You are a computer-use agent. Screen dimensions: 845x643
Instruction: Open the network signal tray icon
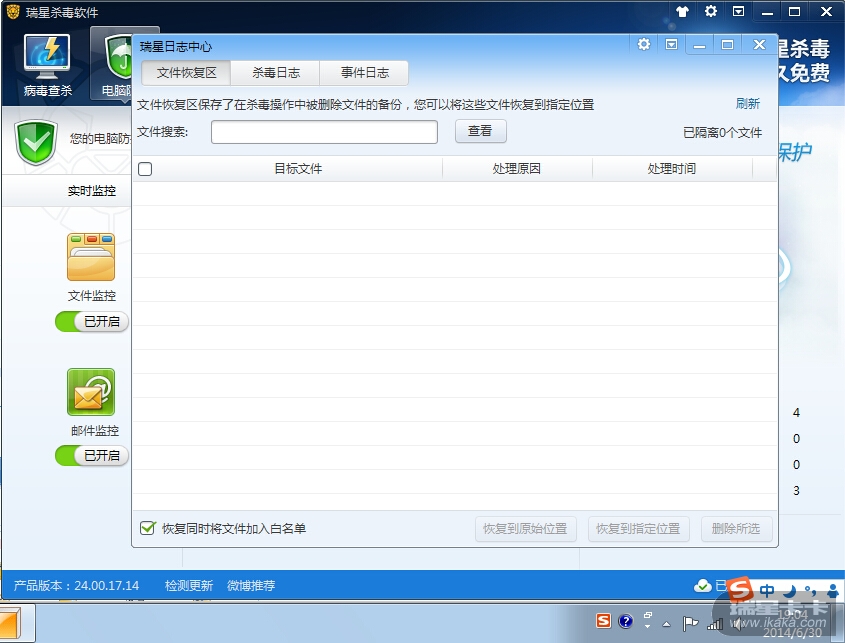pyautogui.click(x=715, y=624)
